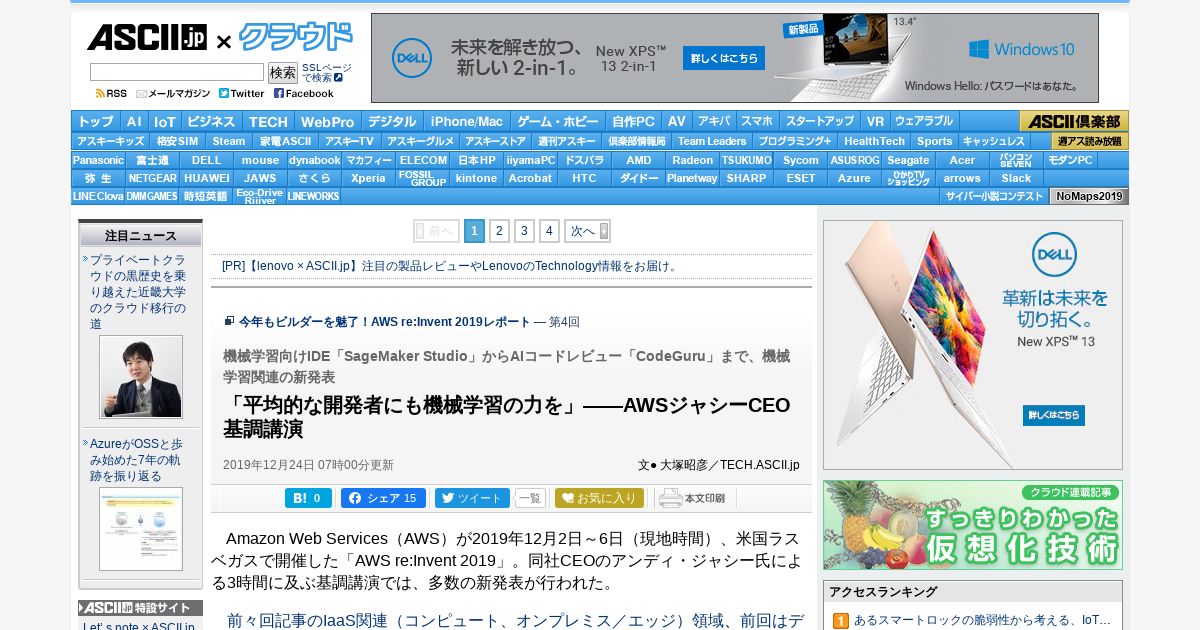The width and height of the screenshot is (1200, 630).
Task: Select current page 1 in pagination
Action: pyautogui.click(x=474, y=231)
